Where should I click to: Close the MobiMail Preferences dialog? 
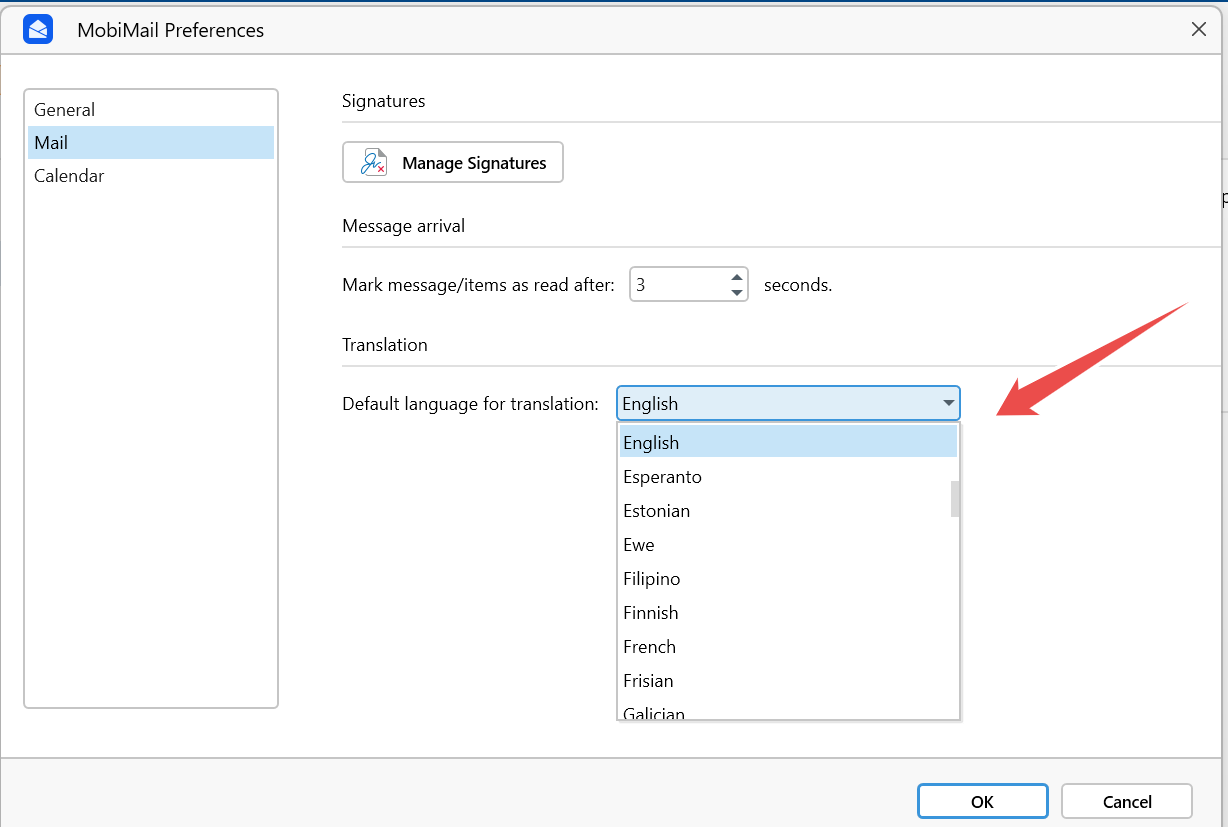click(x=1198, y=29)
